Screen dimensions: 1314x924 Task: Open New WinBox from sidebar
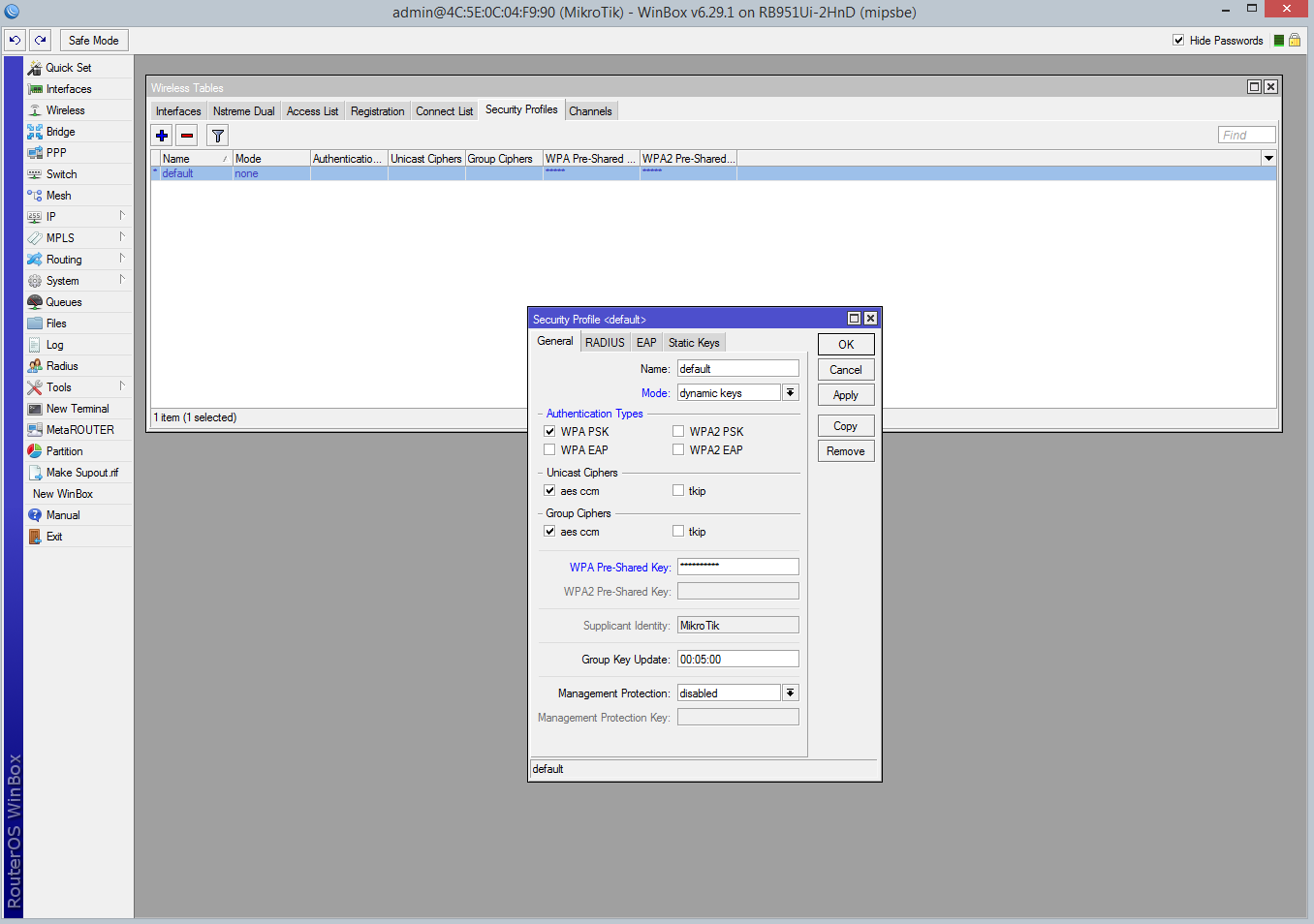[63, 494]
